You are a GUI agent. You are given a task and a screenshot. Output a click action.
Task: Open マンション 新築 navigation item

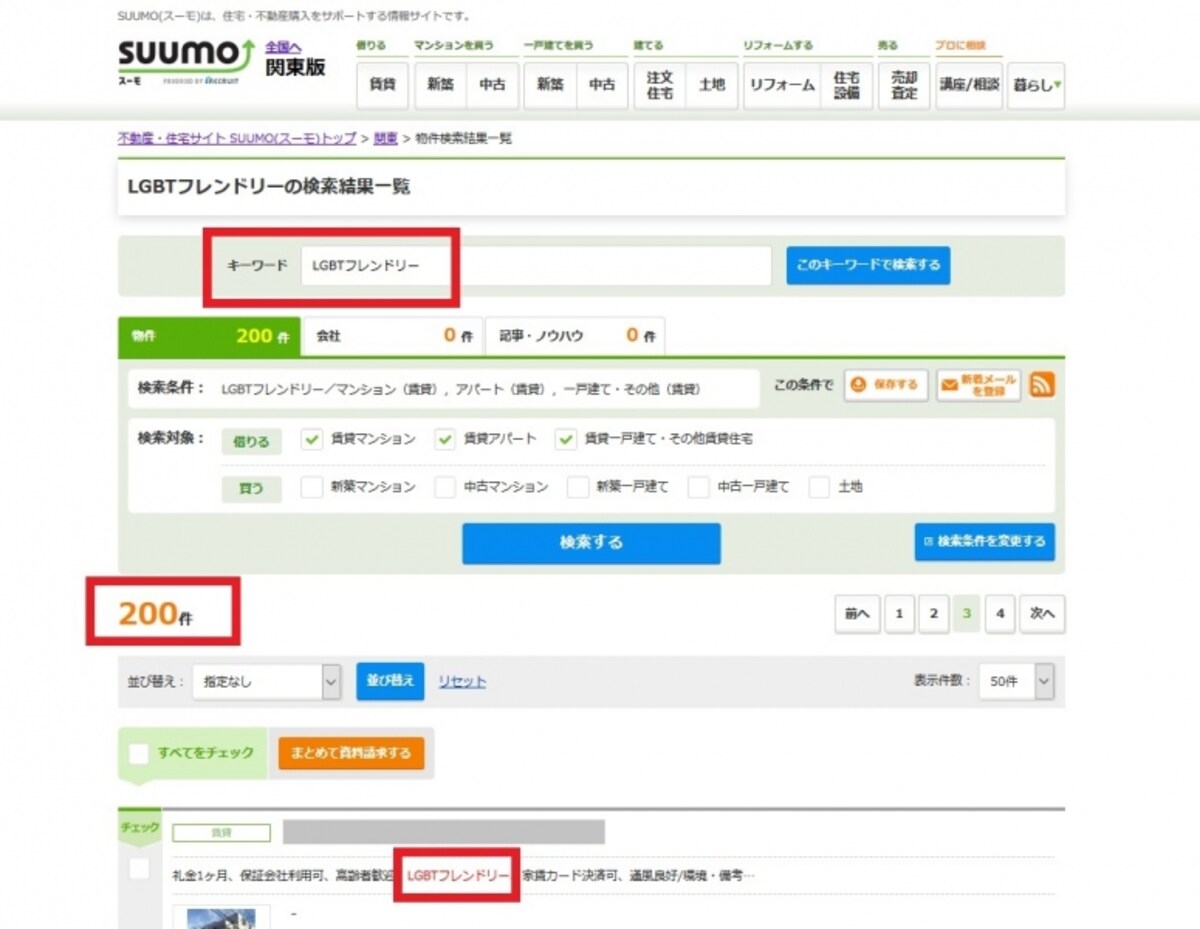[440, 85]
